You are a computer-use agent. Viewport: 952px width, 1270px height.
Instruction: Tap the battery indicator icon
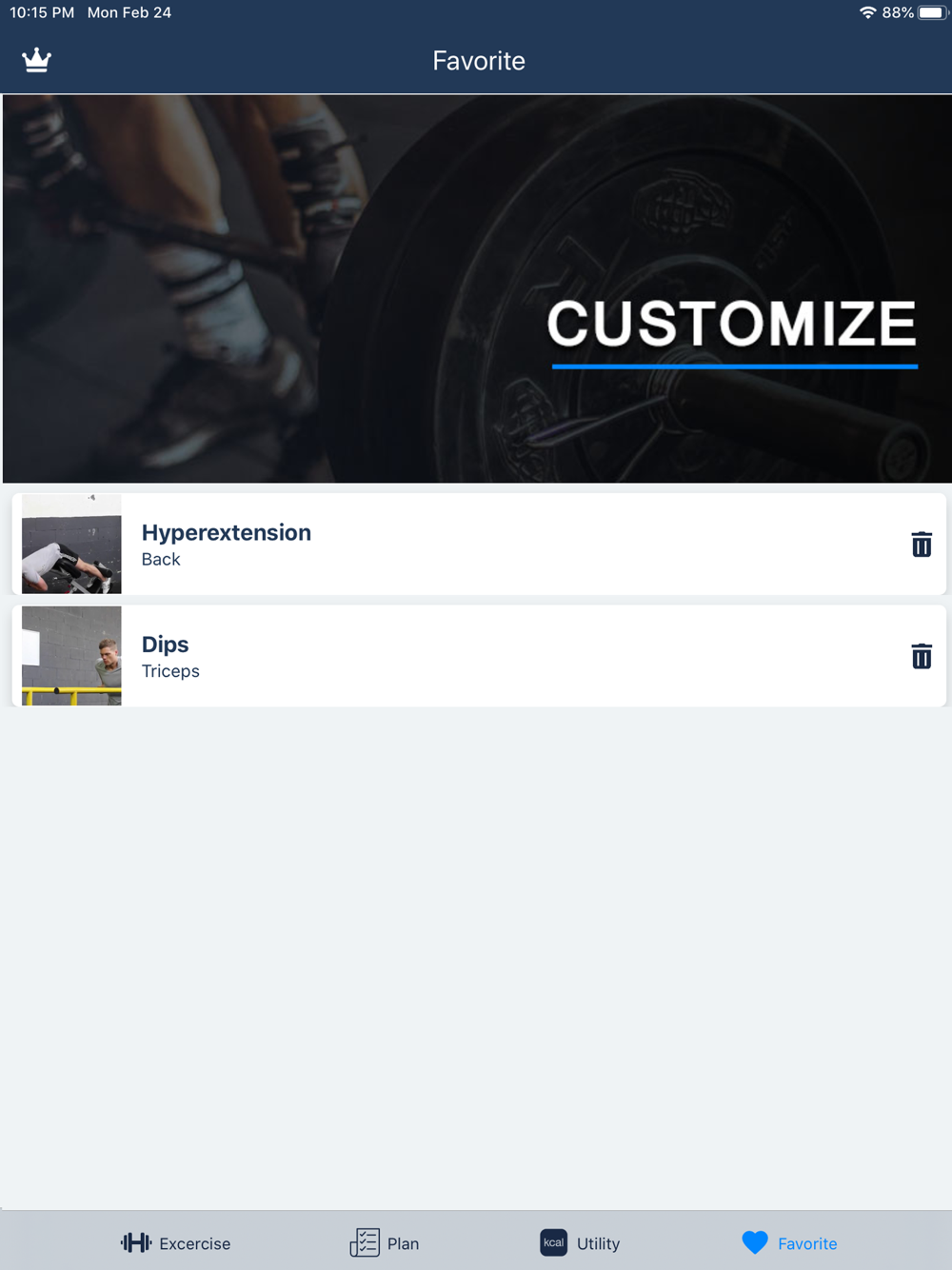pos(932,12)
